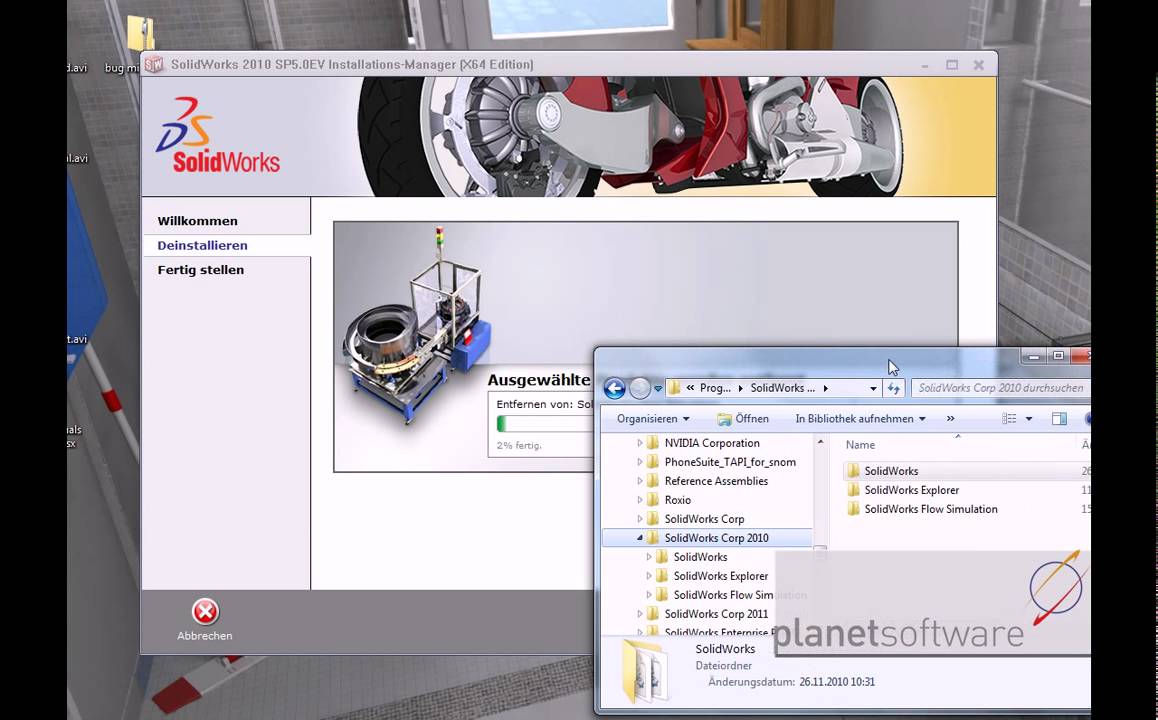Select SolidWorks Corp 2010 in the tree

(x=716, y=538)
